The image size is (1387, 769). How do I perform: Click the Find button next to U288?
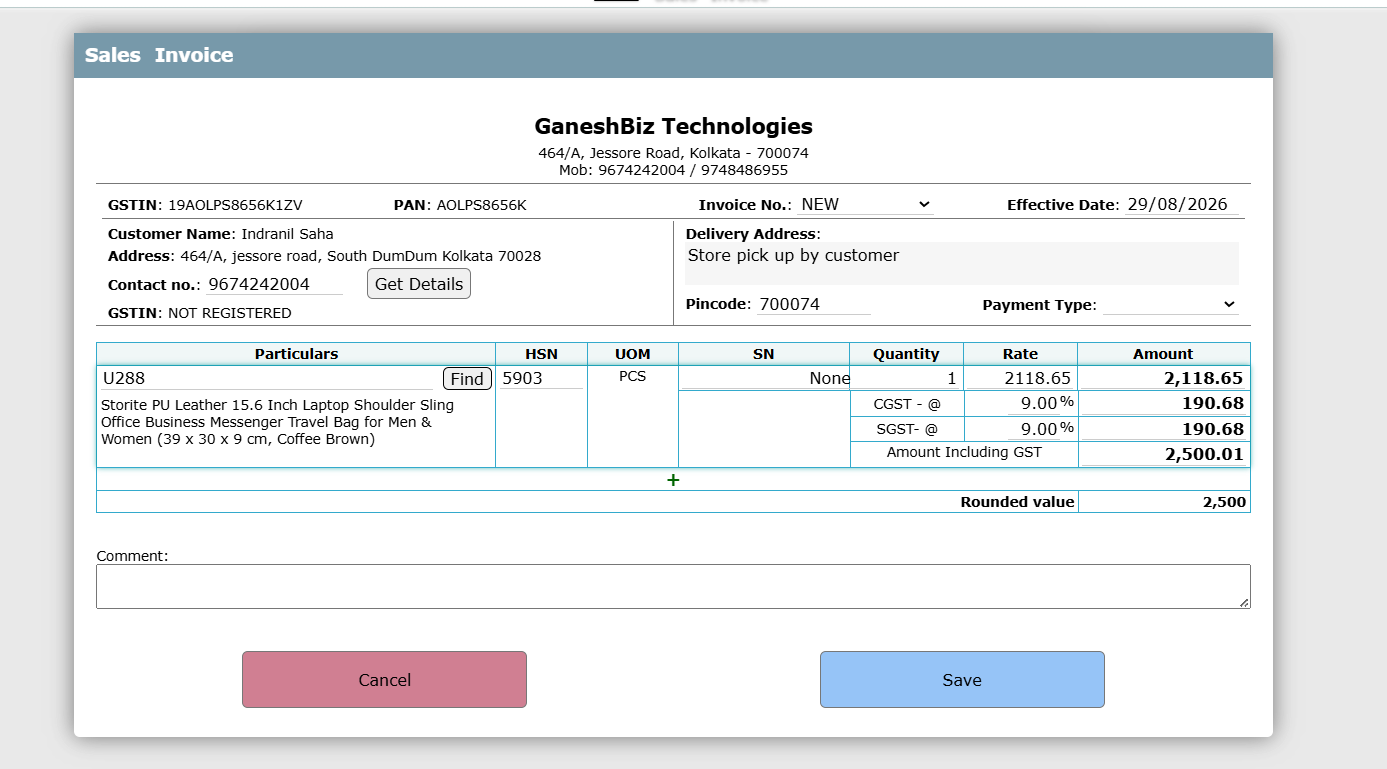click(467, 379)
